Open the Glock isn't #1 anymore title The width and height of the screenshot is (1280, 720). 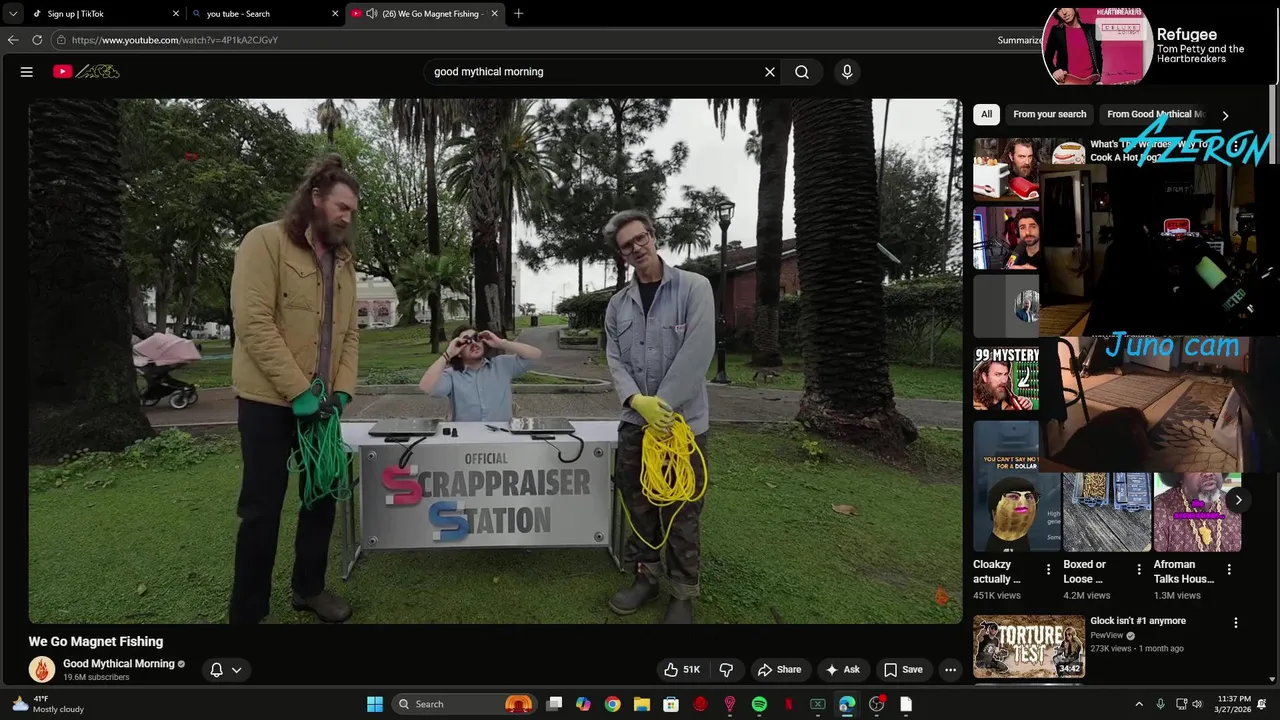1138,621
